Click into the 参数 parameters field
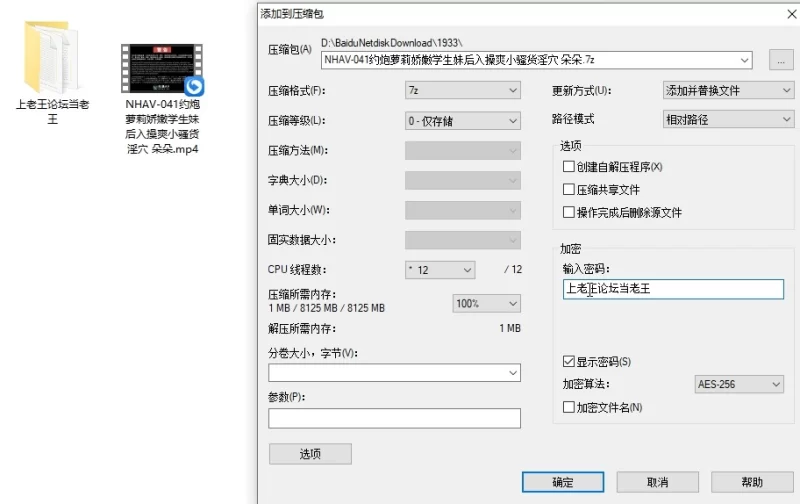Viewport: 800px width, 504px height. point(394,418)
